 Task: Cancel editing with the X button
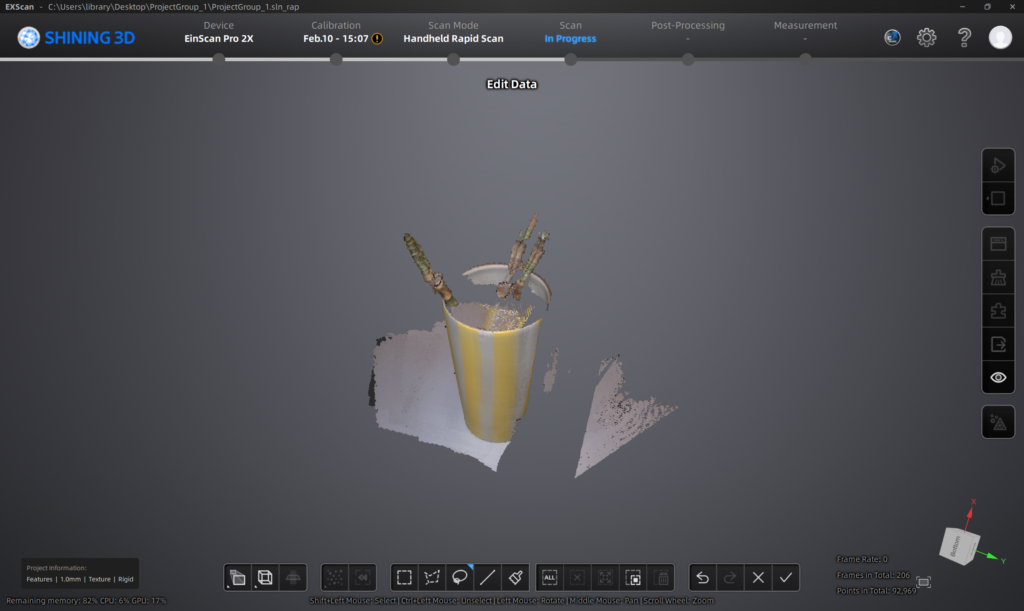(758, 577)
